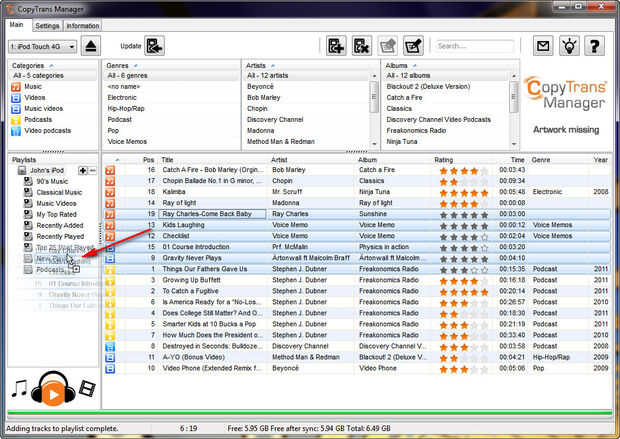The image size is (620, 439).
Task: Sort tracks by the Title column header
Action: click(x=167, y=160)
